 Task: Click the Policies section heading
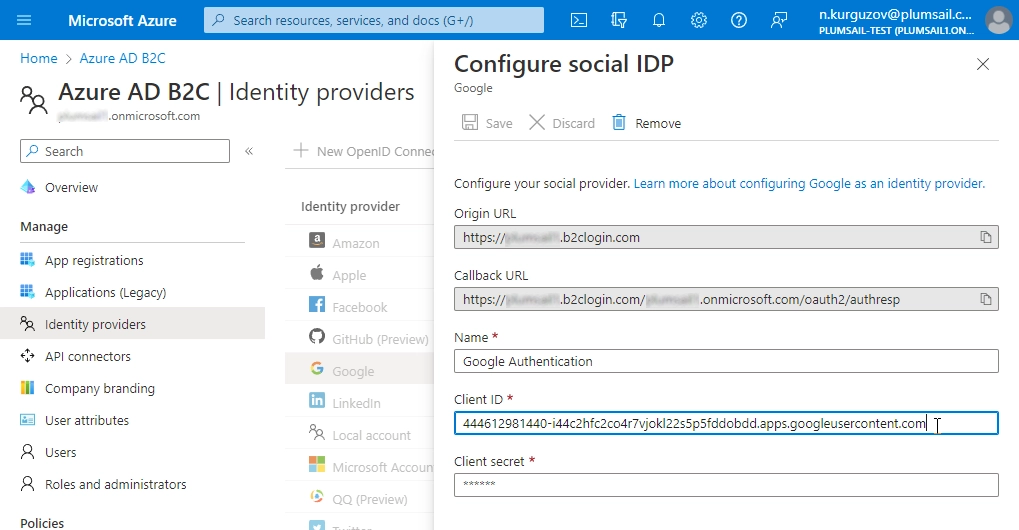tap(42, 523)
